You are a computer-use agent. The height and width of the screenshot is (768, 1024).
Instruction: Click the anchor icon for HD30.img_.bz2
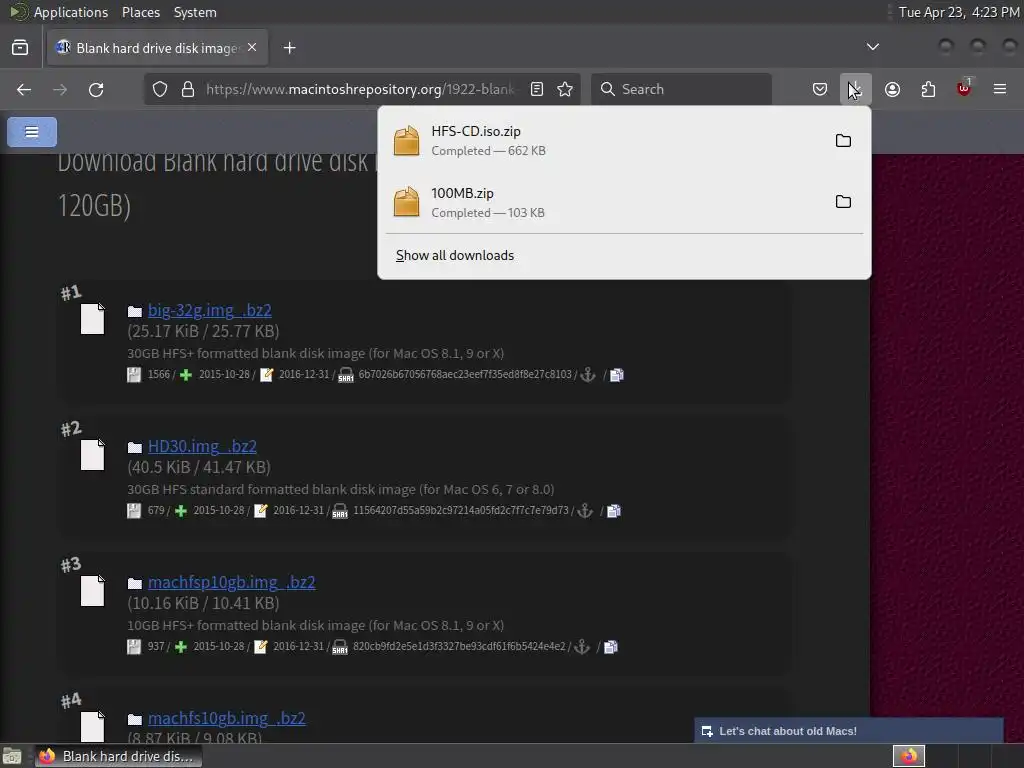tap(585, 511)
